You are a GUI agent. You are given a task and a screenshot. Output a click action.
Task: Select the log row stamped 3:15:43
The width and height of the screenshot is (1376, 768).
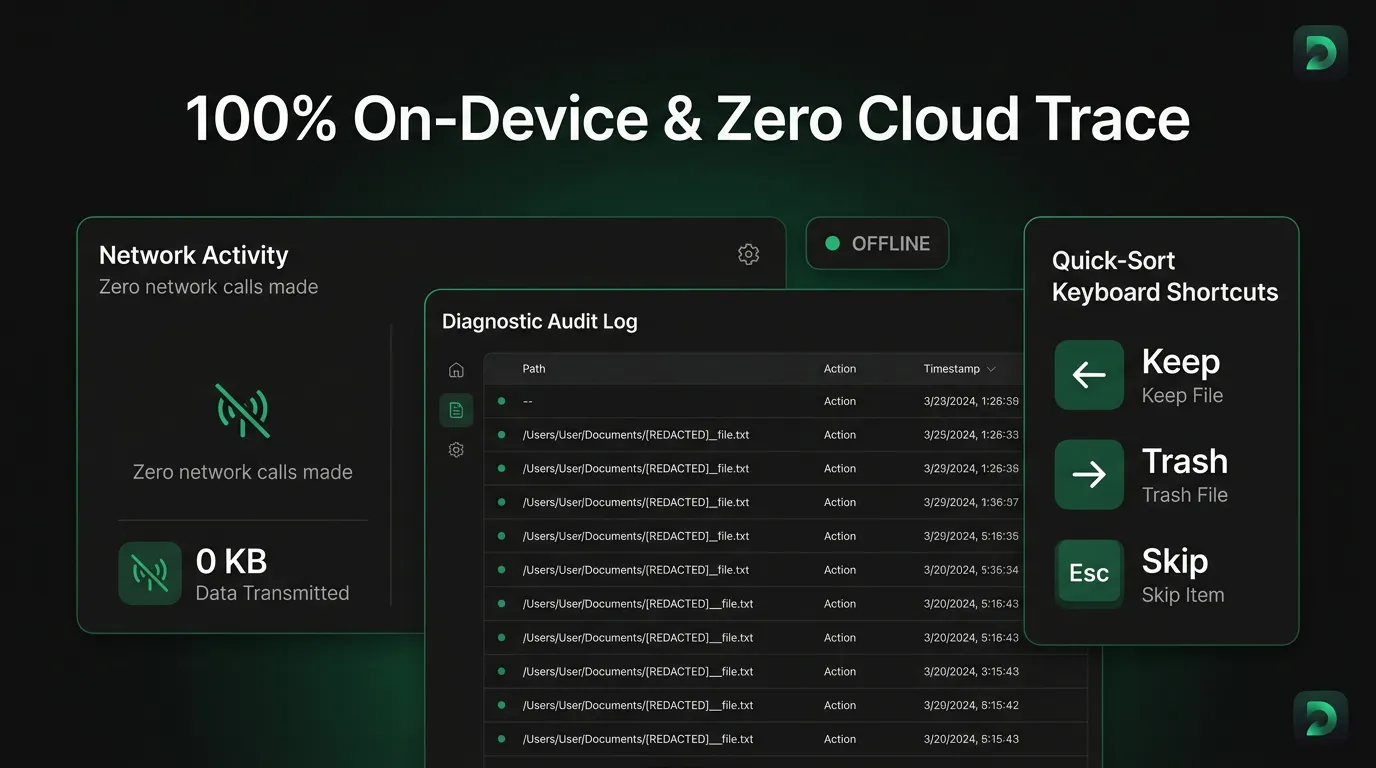[785, 672]
